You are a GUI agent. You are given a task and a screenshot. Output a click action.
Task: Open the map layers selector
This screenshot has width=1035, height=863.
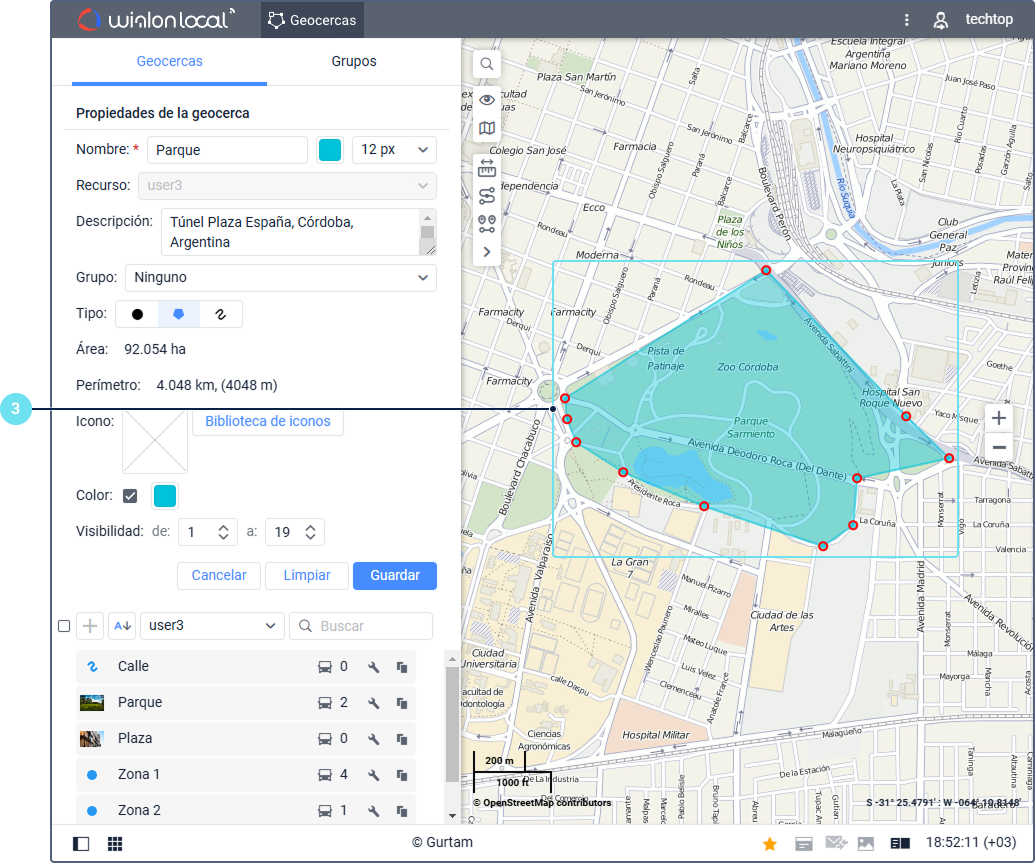487,128
